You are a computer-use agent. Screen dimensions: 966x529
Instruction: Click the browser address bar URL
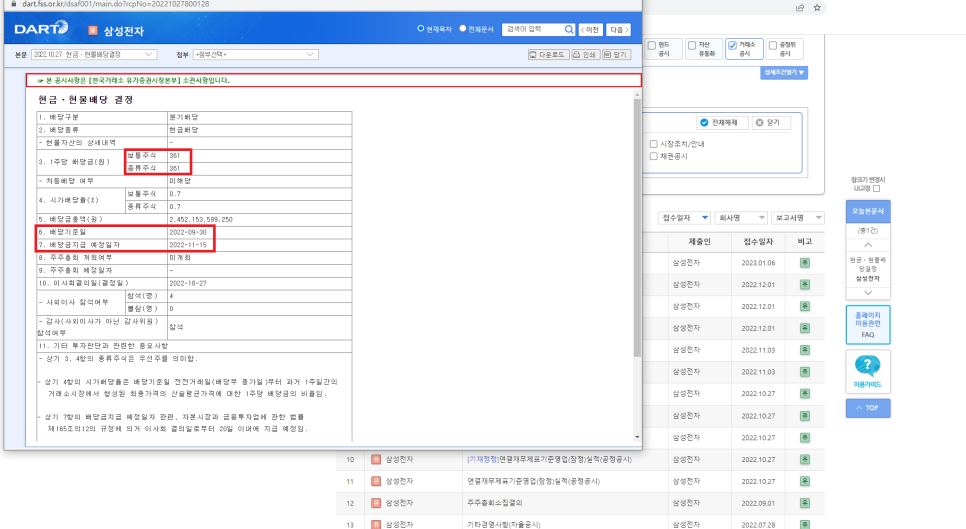115,4
